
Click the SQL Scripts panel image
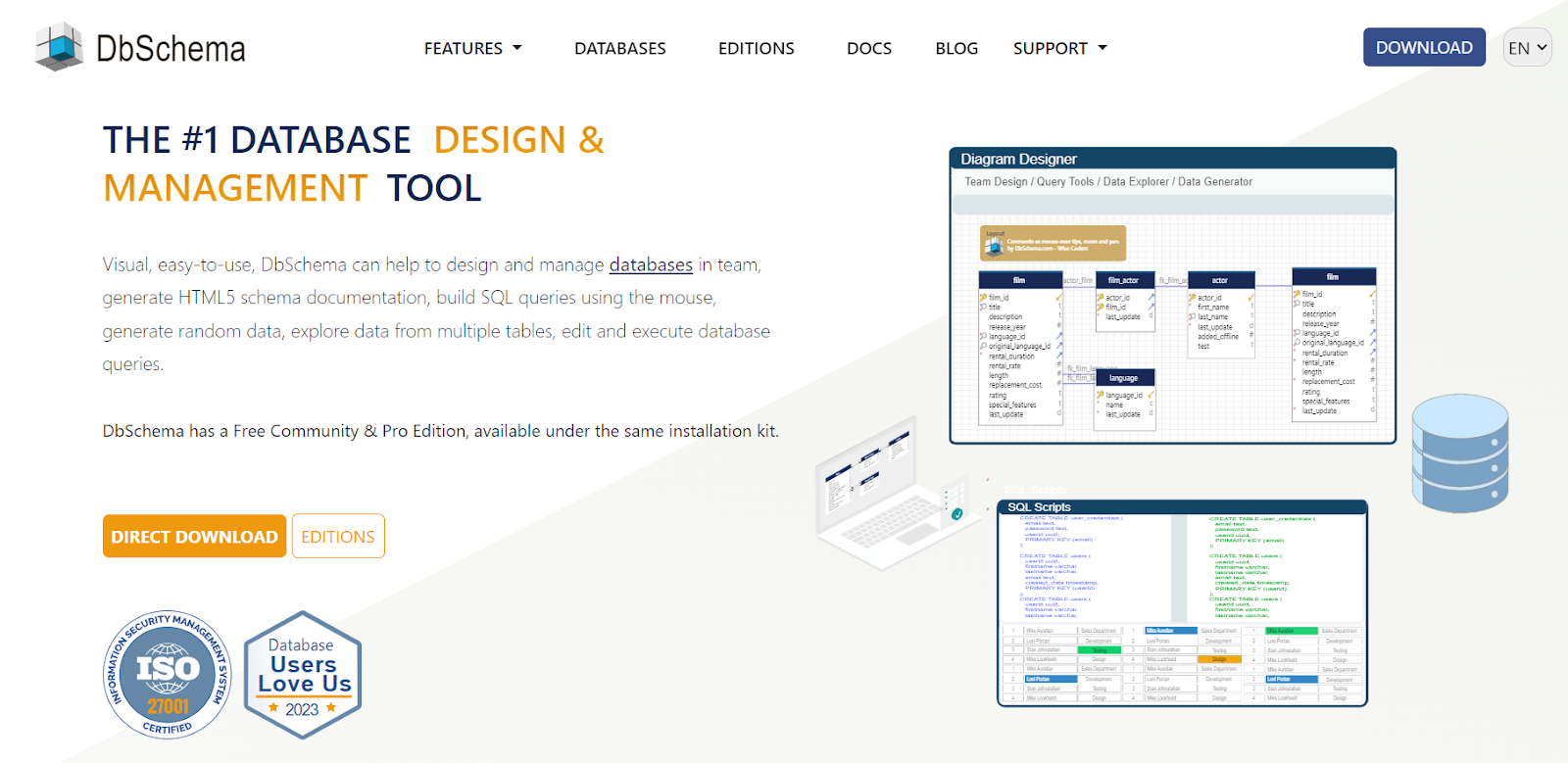[1182, 603]
